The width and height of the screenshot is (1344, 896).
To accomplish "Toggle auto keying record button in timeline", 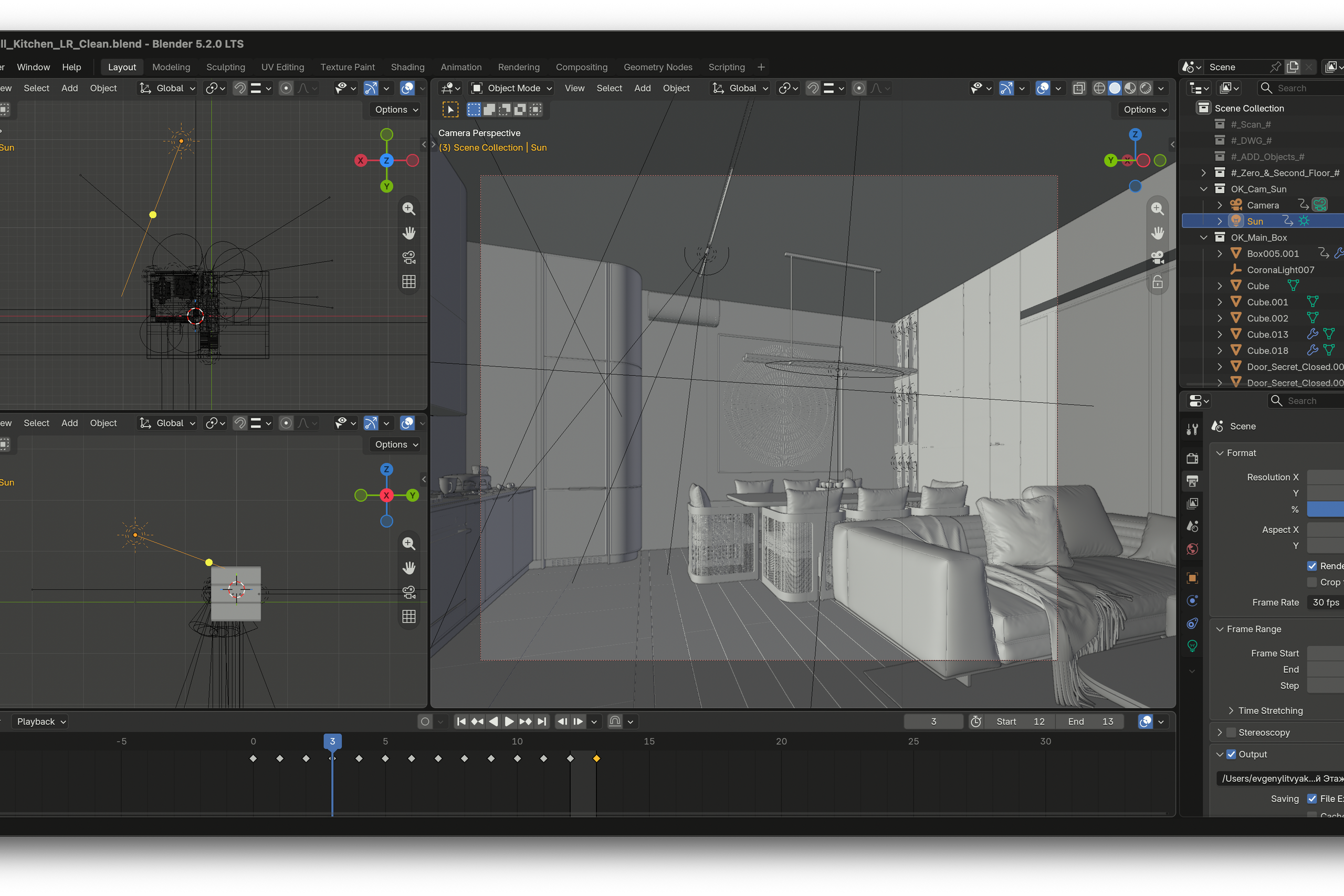I will pos(425,722).
